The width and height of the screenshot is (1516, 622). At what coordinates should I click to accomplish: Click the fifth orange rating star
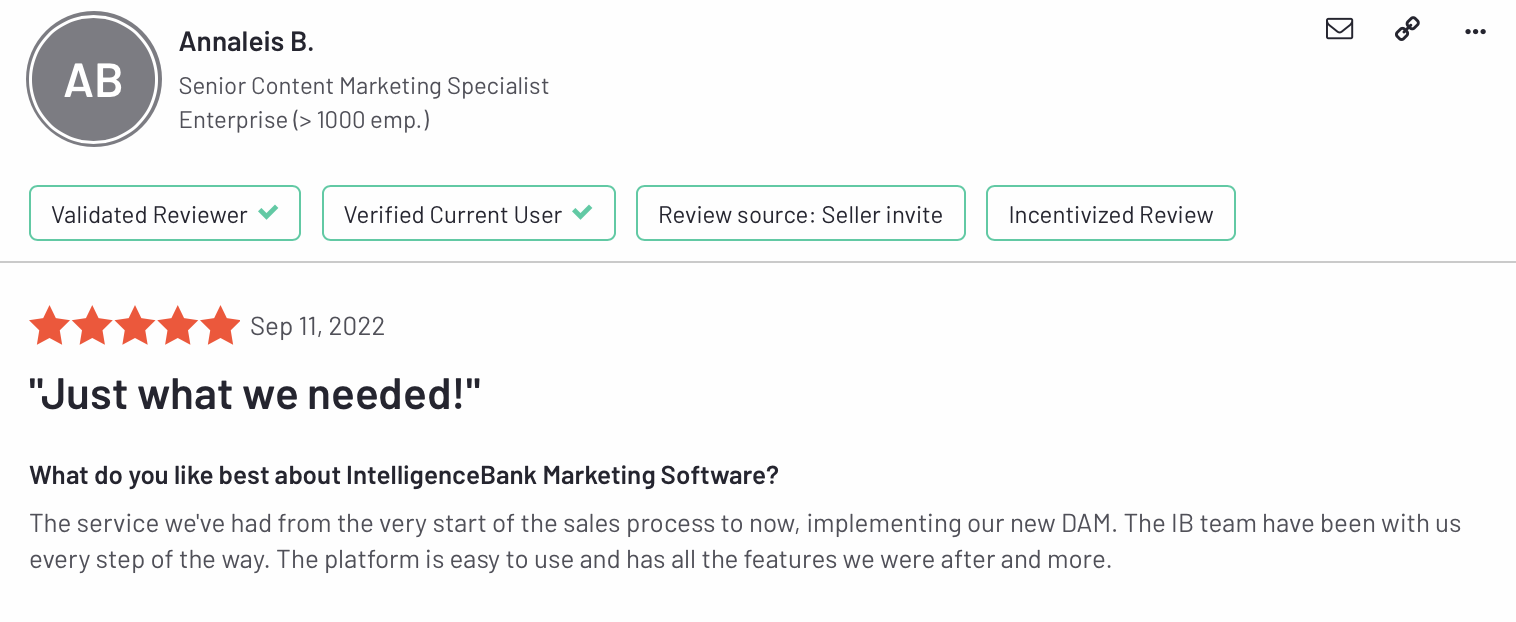[x=220, y=326]
